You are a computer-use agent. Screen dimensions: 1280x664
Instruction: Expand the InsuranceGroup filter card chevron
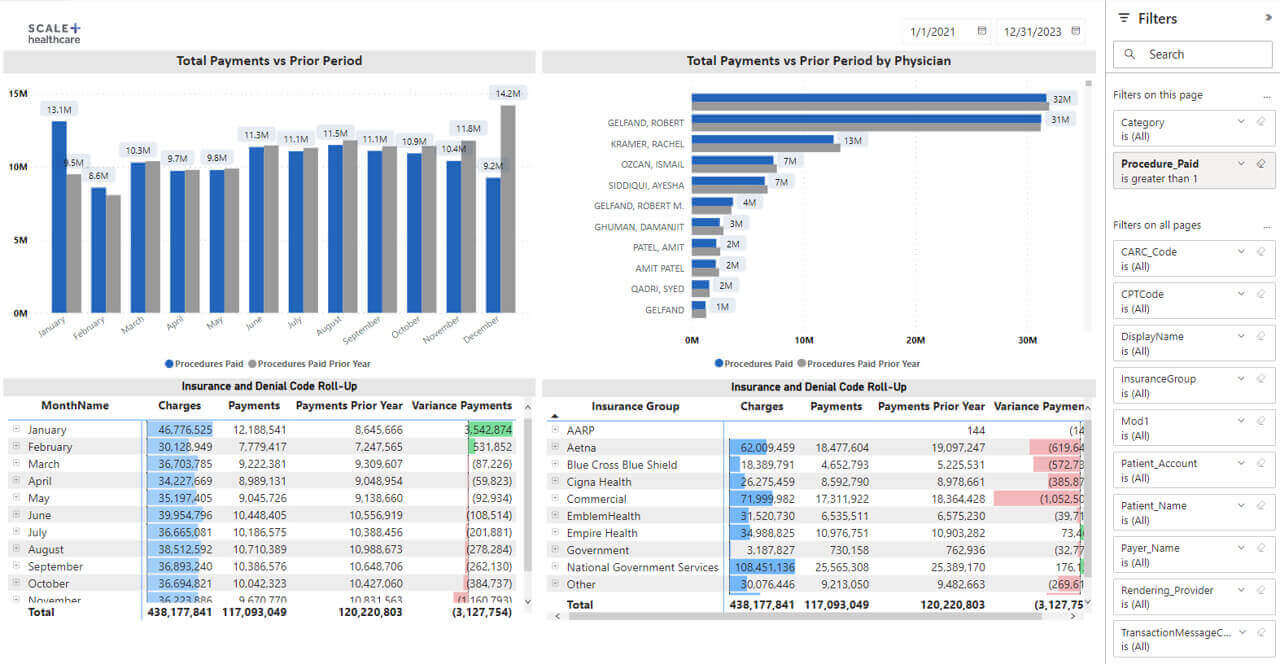click(1242, 379)
